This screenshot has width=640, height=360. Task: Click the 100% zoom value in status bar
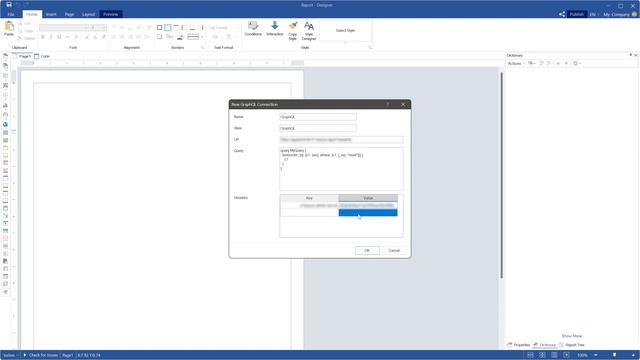[582, 355]
